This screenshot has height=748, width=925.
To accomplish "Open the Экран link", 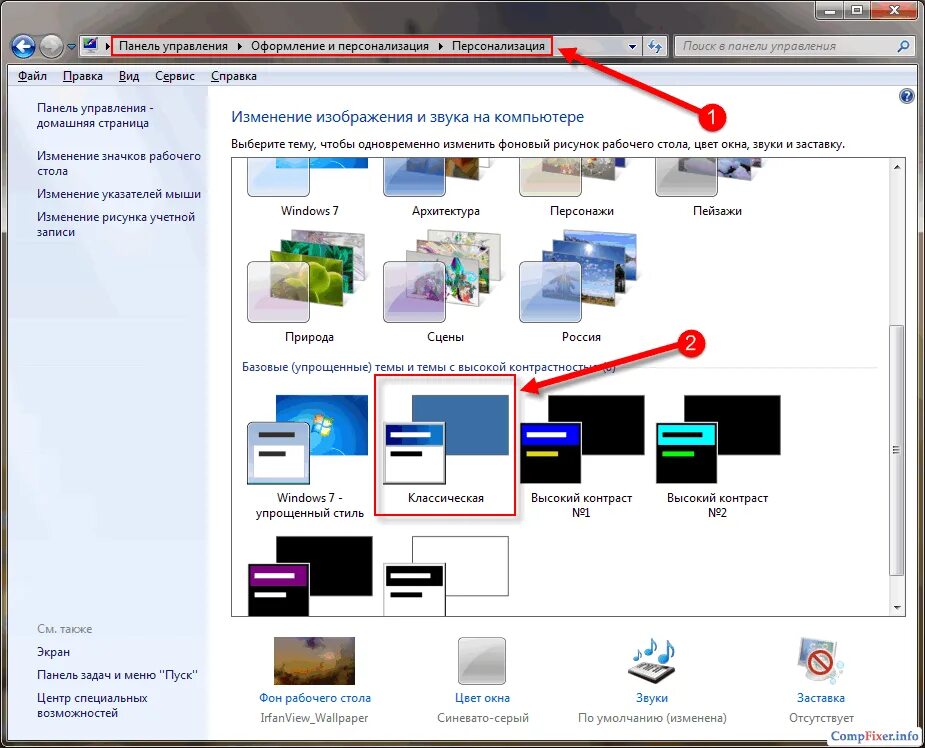I will pos(53,652).
